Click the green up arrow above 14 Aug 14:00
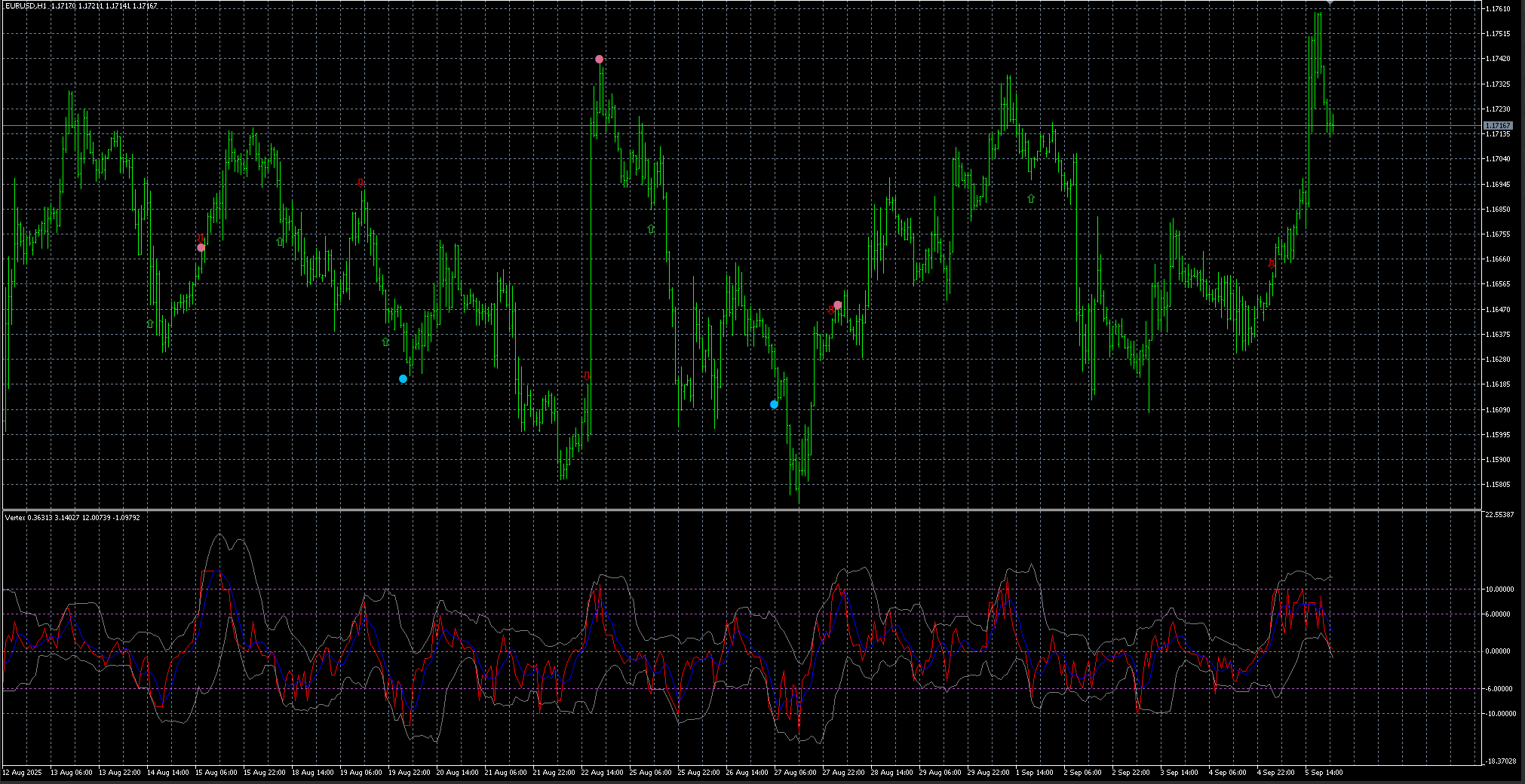 click(x=150, y=323)
